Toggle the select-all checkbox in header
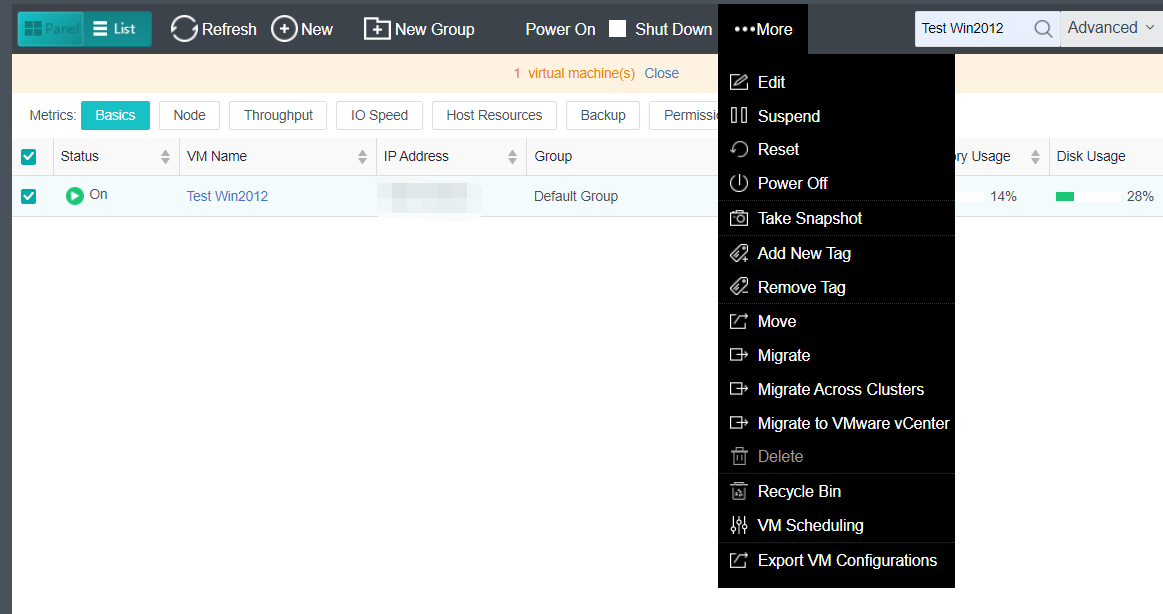The width and height of the screenshot is (1163, 614). click(29, 156)
